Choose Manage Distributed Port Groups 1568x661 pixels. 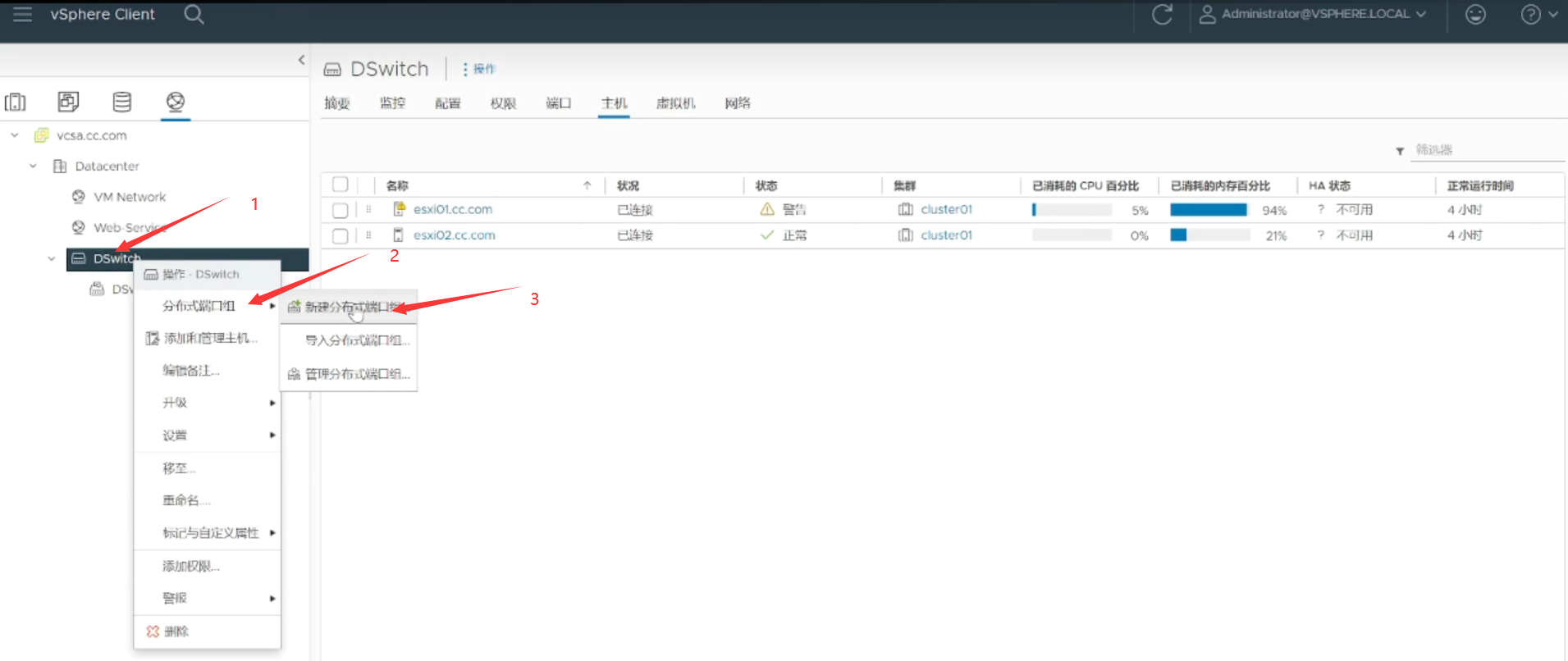(x=349, y=374)
